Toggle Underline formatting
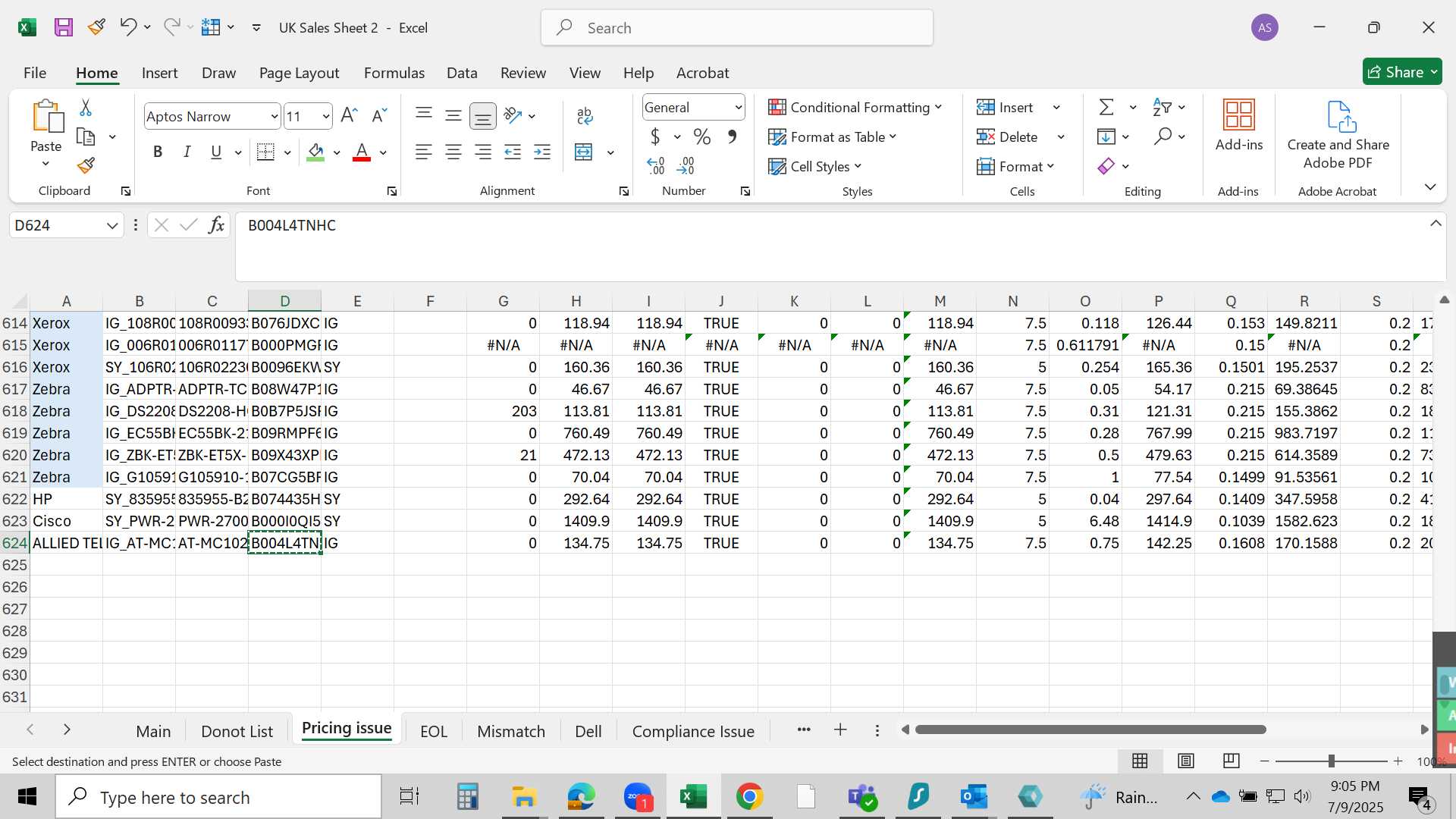Viewport: 1456px width, 819px height. tap(216, 152)
